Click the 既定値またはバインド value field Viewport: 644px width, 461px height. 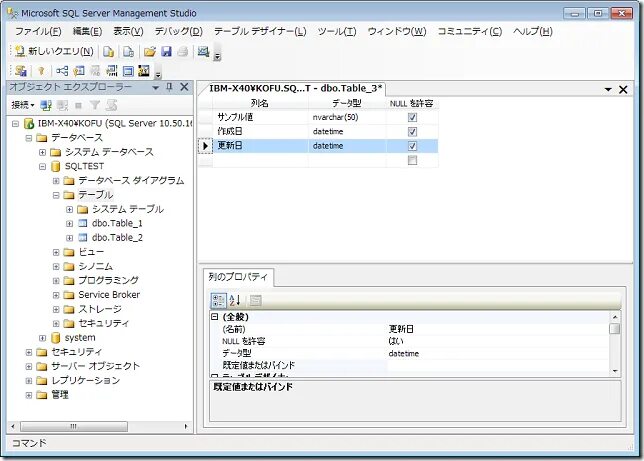[497, 365]
